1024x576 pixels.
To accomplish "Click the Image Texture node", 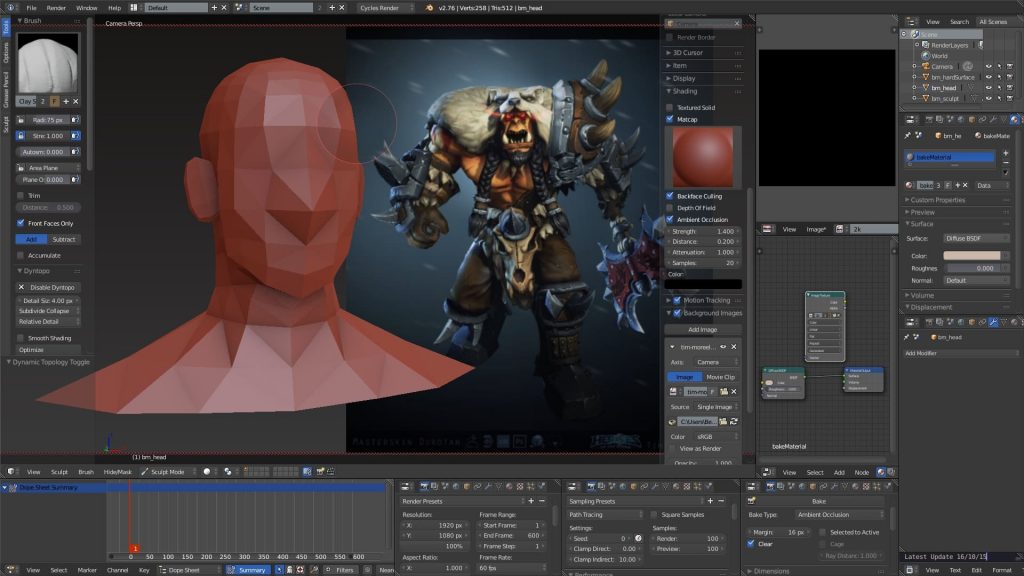I will click(825, 327).
